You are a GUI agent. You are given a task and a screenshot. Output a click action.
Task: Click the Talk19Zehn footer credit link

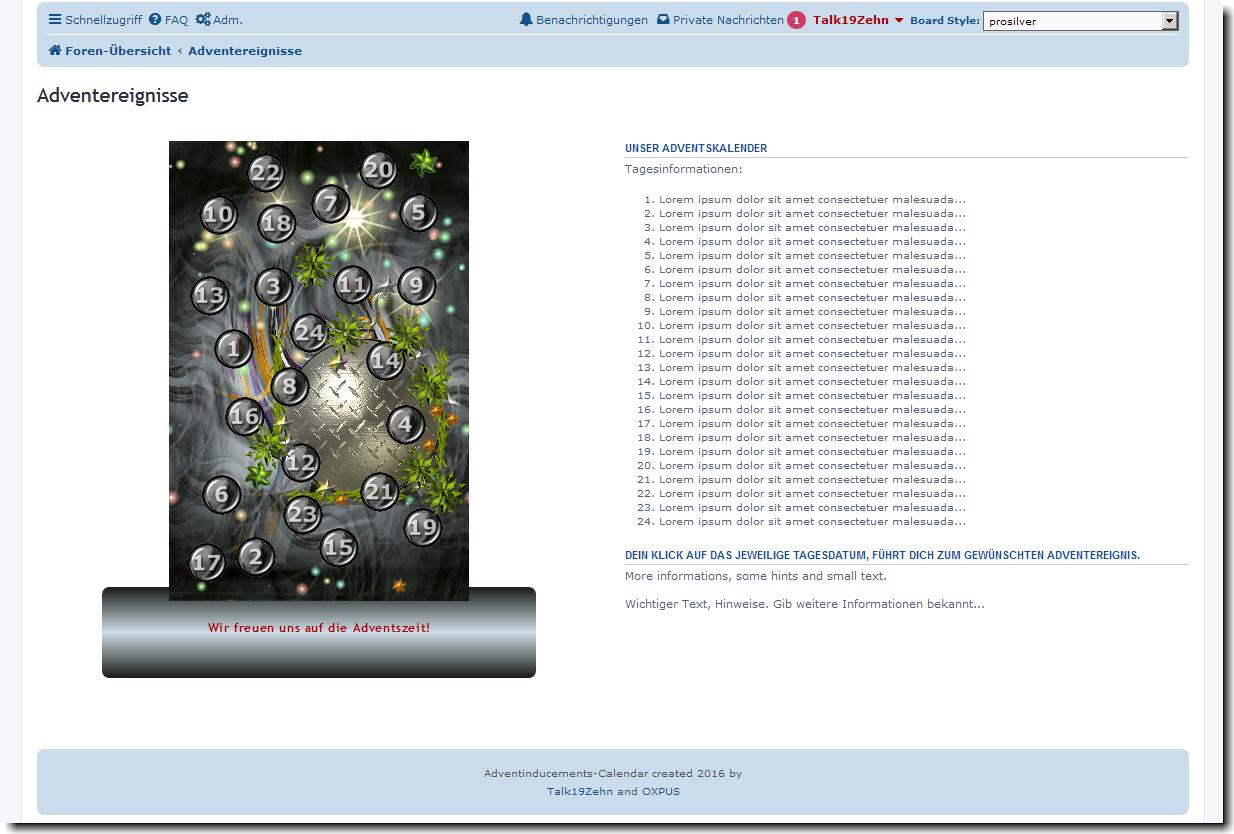point(579,791)
